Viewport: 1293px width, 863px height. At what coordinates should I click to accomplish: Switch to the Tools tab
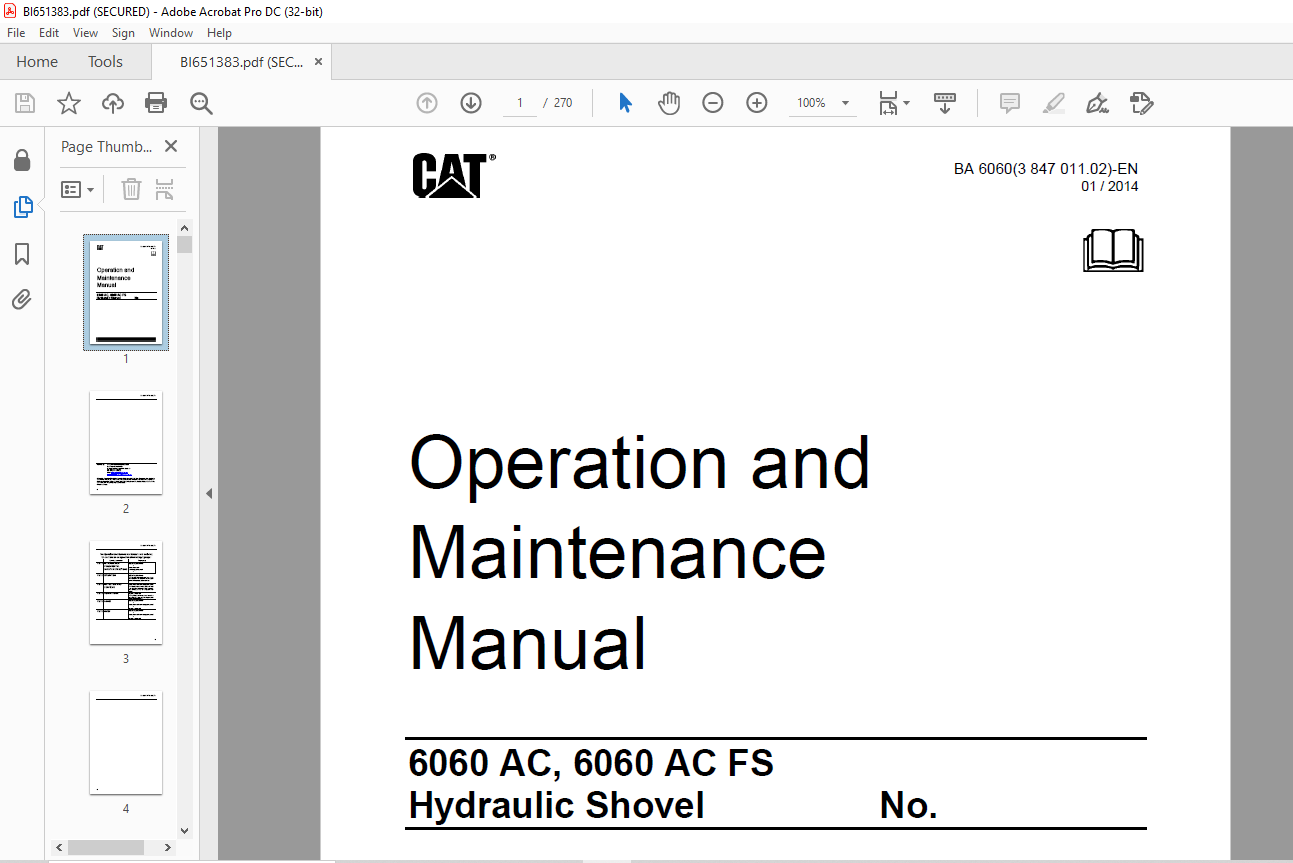point(105,62)
